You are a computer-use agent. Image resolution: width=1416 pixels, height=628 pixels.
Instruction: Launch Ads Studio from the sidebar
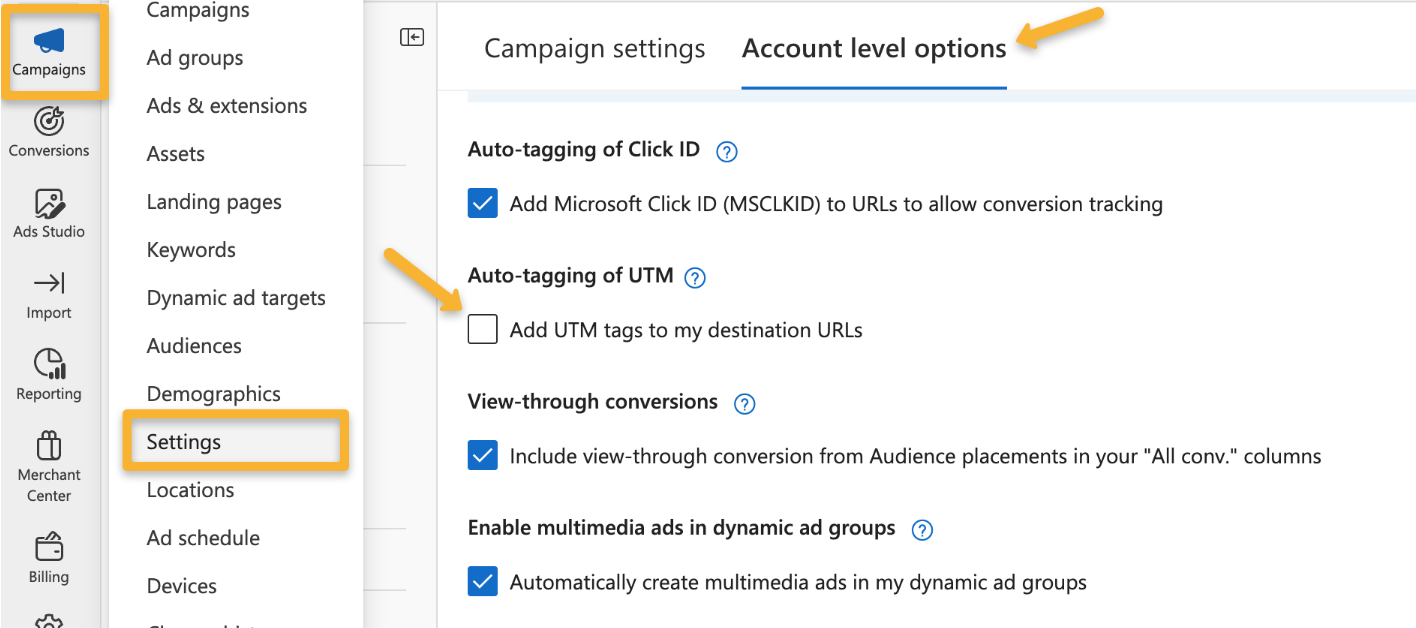point(49,204)
